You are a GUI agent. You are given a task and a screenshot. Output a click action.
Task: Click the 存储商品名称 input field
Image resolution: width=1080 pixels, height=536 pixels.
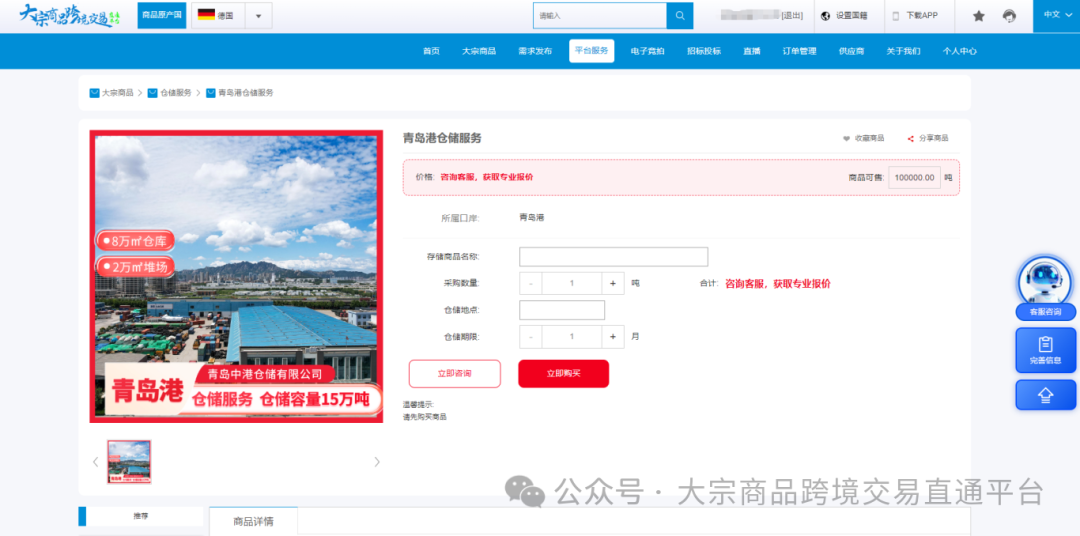[x=613, y=257]
